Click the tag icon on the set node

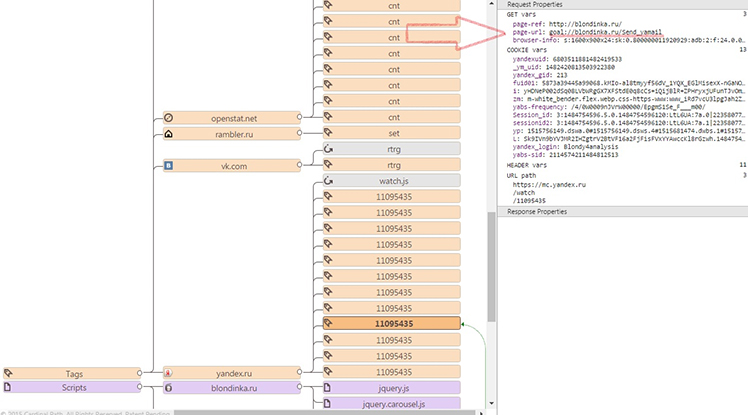(x=329, y=133)
